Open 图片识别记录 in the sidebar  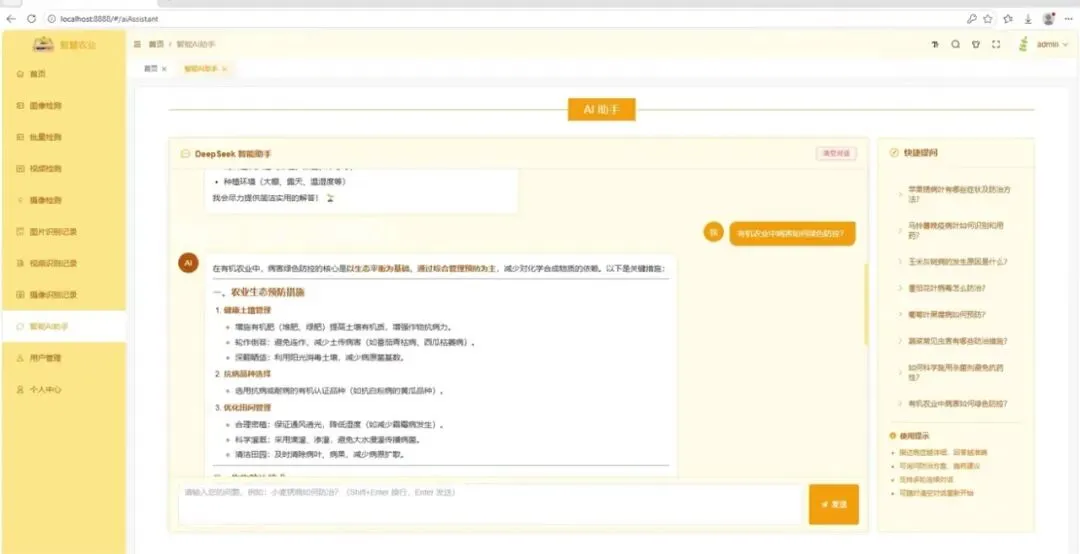(62, 232)
